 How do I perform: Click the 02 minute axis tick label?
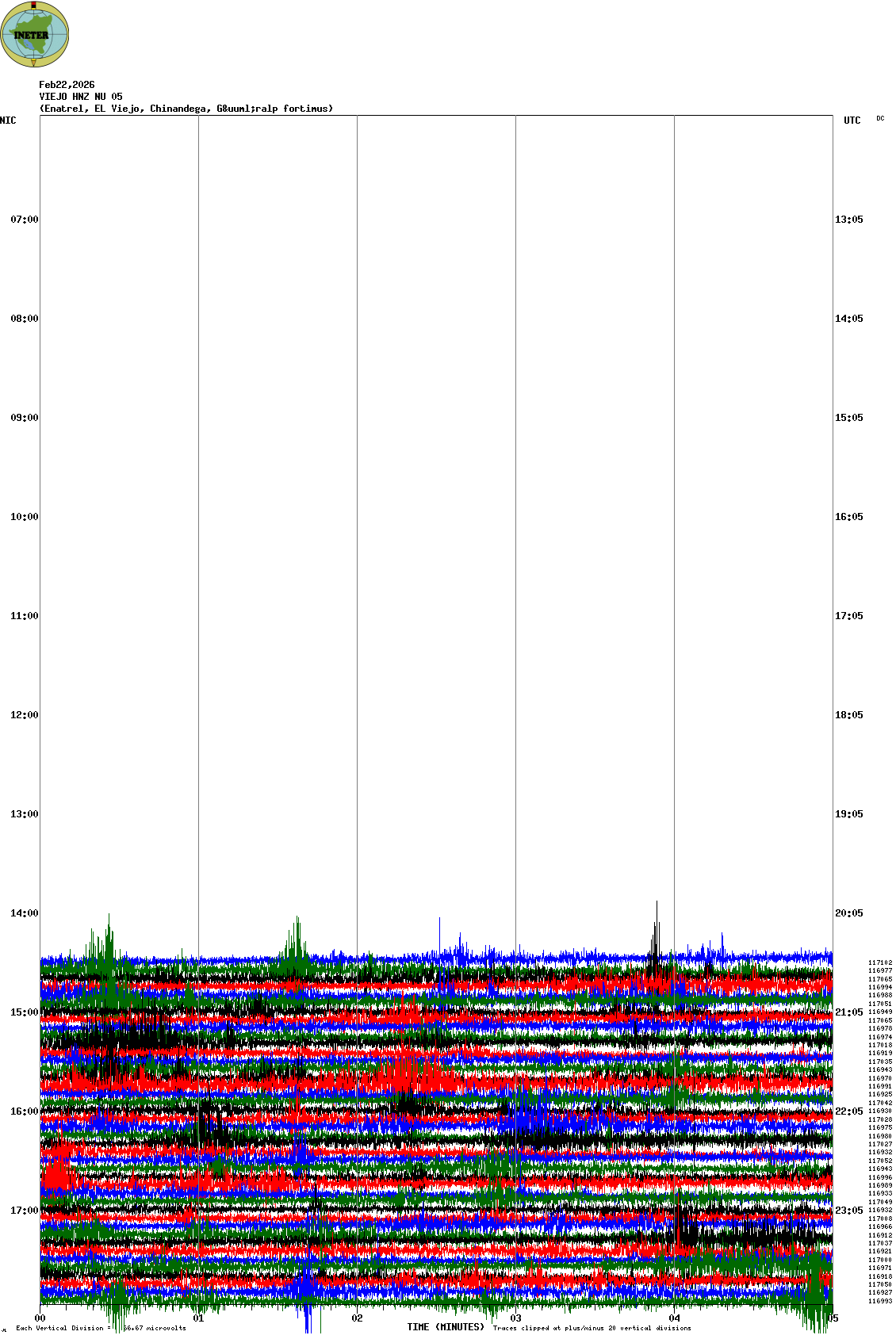pos(358,1318)
